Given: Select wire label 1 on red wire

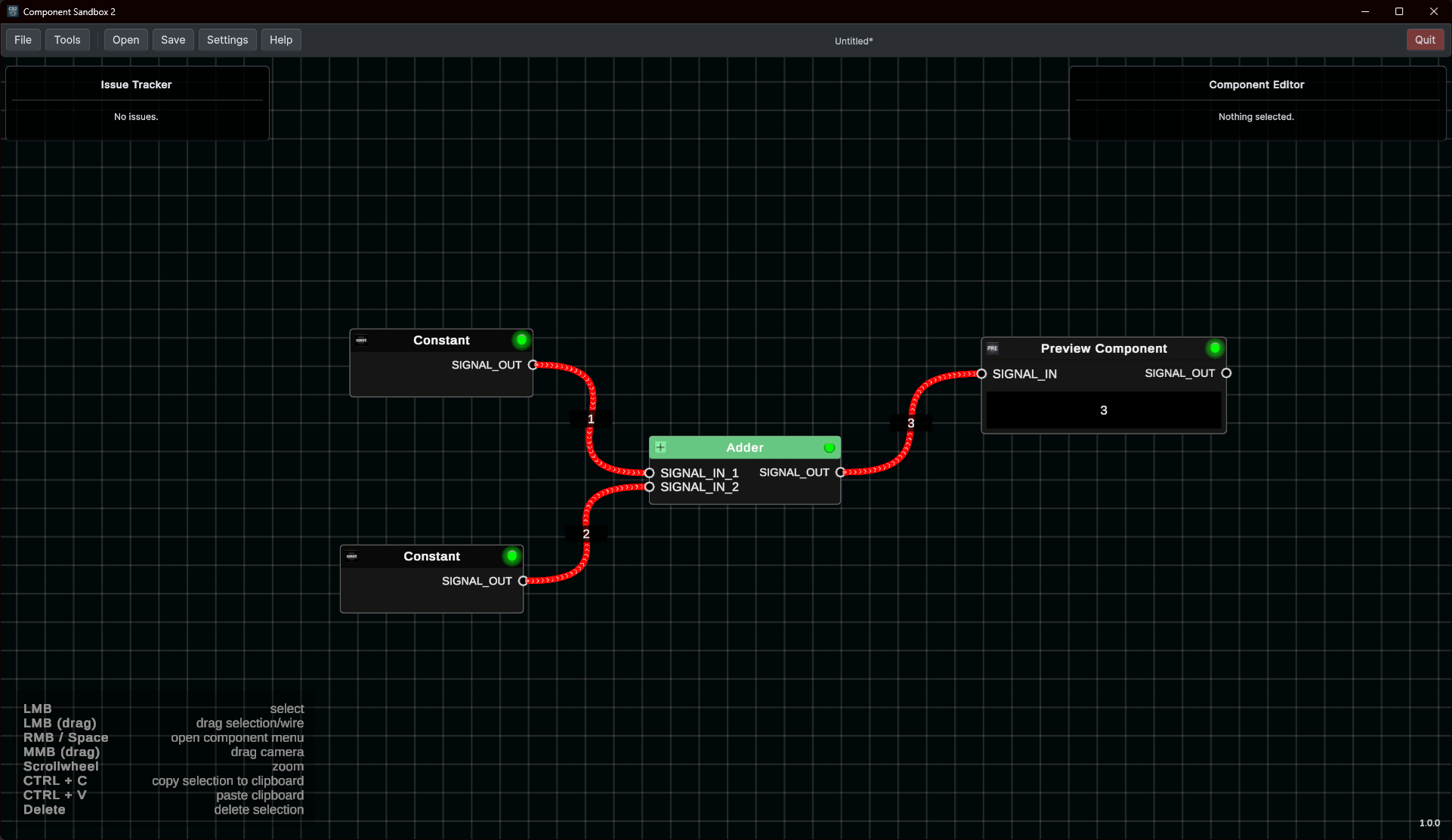Looking at the screenshot, I should coord(591,419).
